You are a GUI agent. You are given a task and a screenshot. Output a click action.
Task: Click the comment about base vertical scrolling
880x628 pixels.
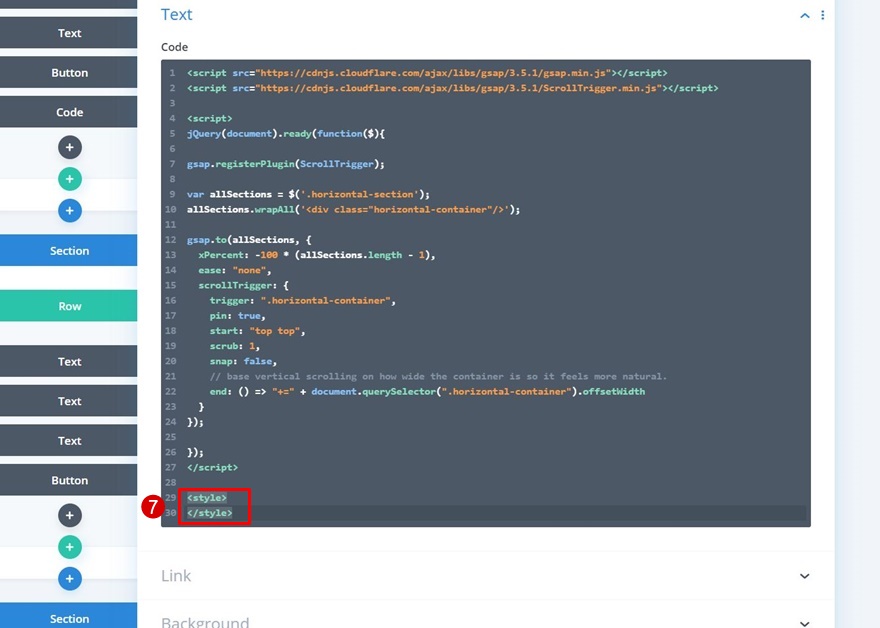pyautogui.click(x=438, y=376)
